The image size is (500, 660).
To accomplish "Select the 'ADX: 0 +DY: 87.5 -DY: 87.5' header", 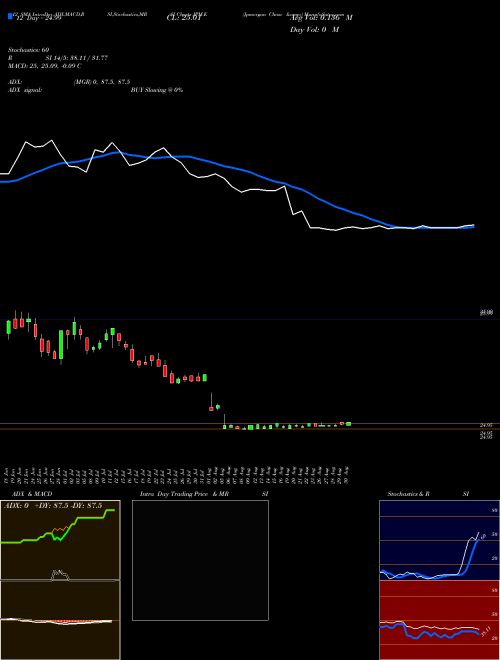I will [x=53, y=506].
